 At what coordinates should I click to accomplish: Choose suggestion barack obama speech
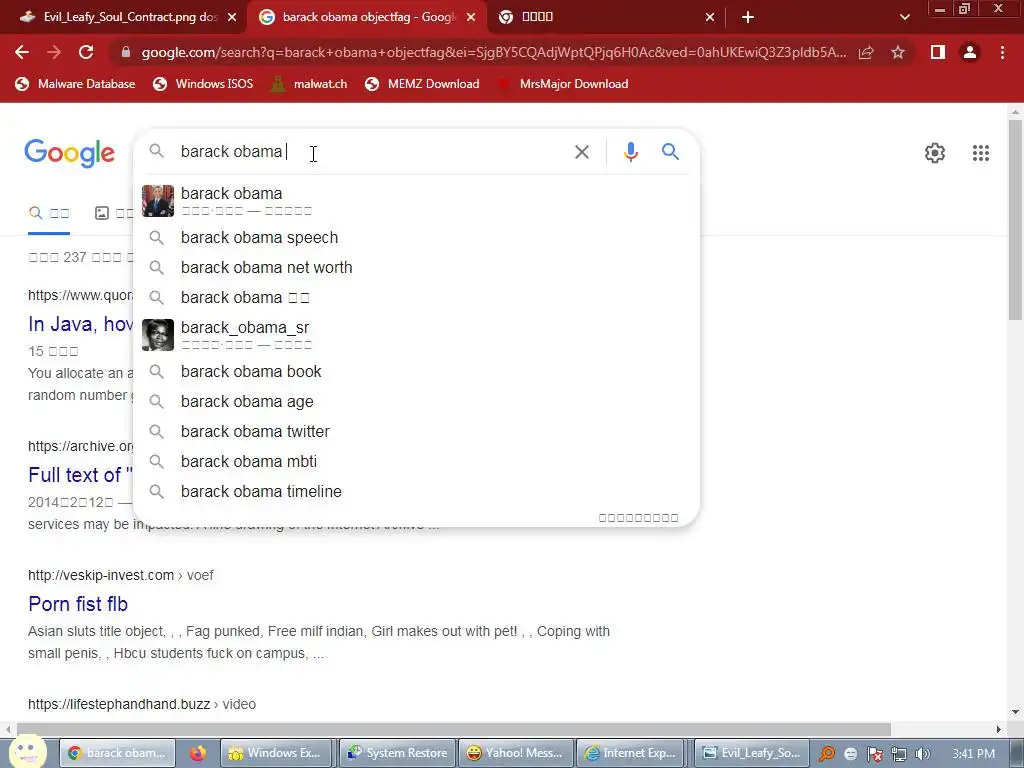click(416, 238)
